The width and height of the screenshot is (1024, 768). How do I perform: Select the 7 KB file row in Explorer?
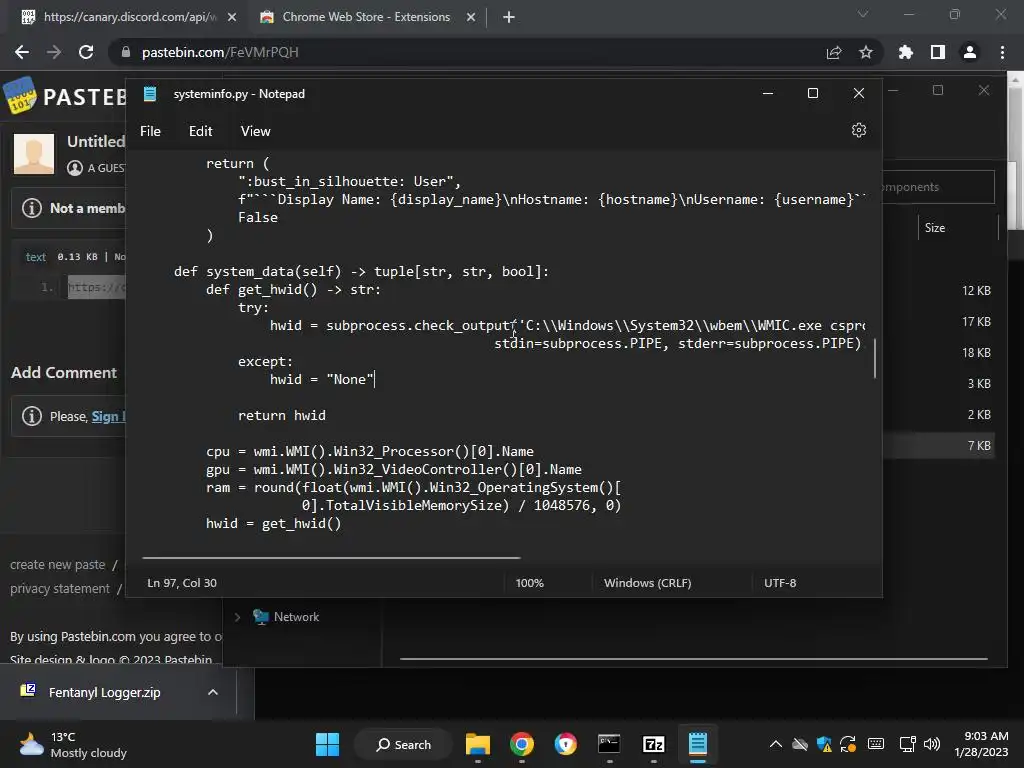point(938,446)
